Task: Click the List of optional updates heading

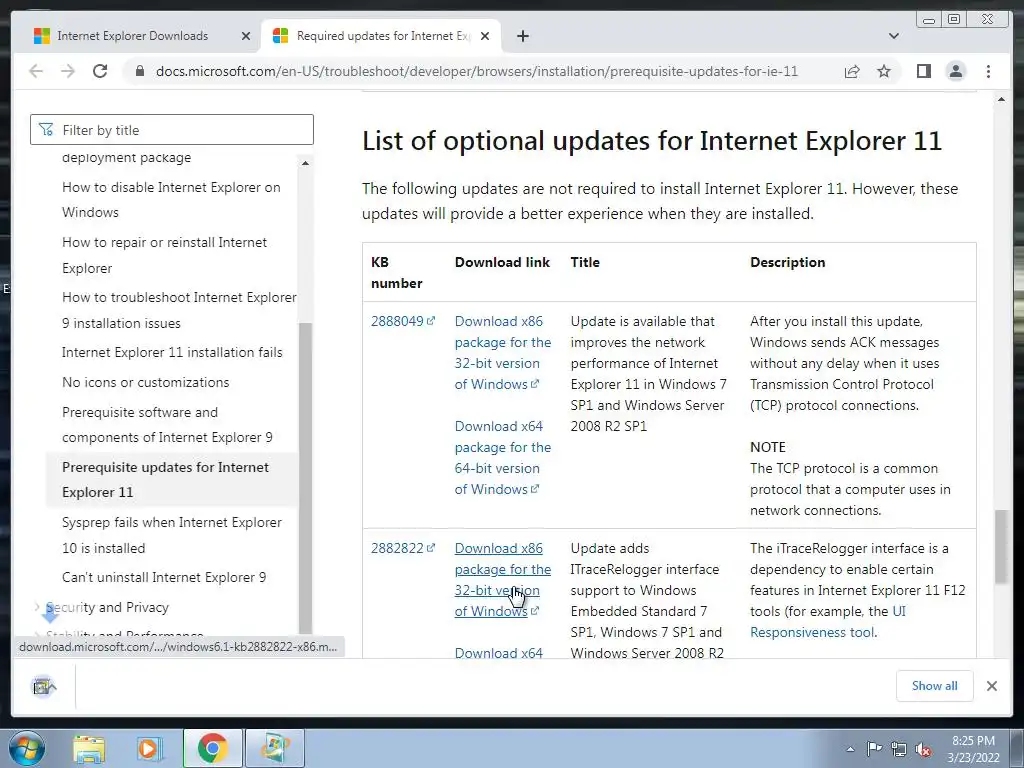Action: tap(652, 140)
